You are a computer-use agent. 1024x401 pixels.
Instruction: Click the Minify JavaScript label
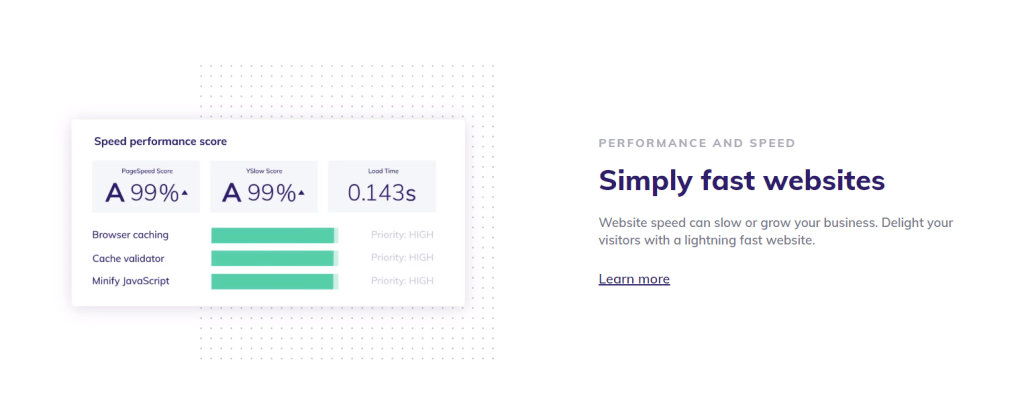[131, 281]
